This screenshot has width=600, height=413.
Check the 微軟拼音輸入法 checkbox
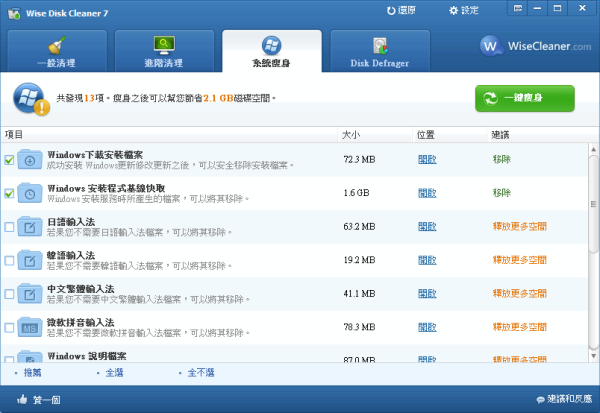[10, 328]
